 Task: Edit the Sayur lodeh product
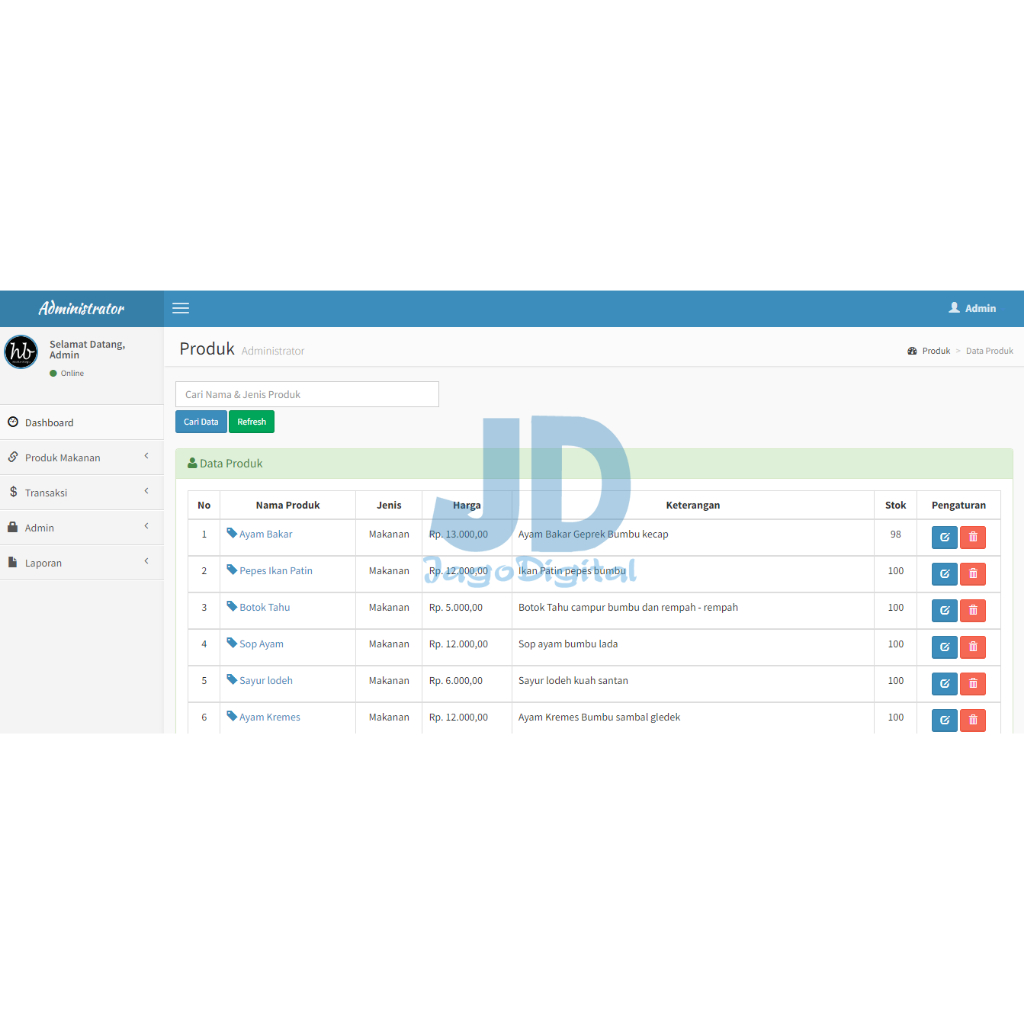tap(944, 684)
